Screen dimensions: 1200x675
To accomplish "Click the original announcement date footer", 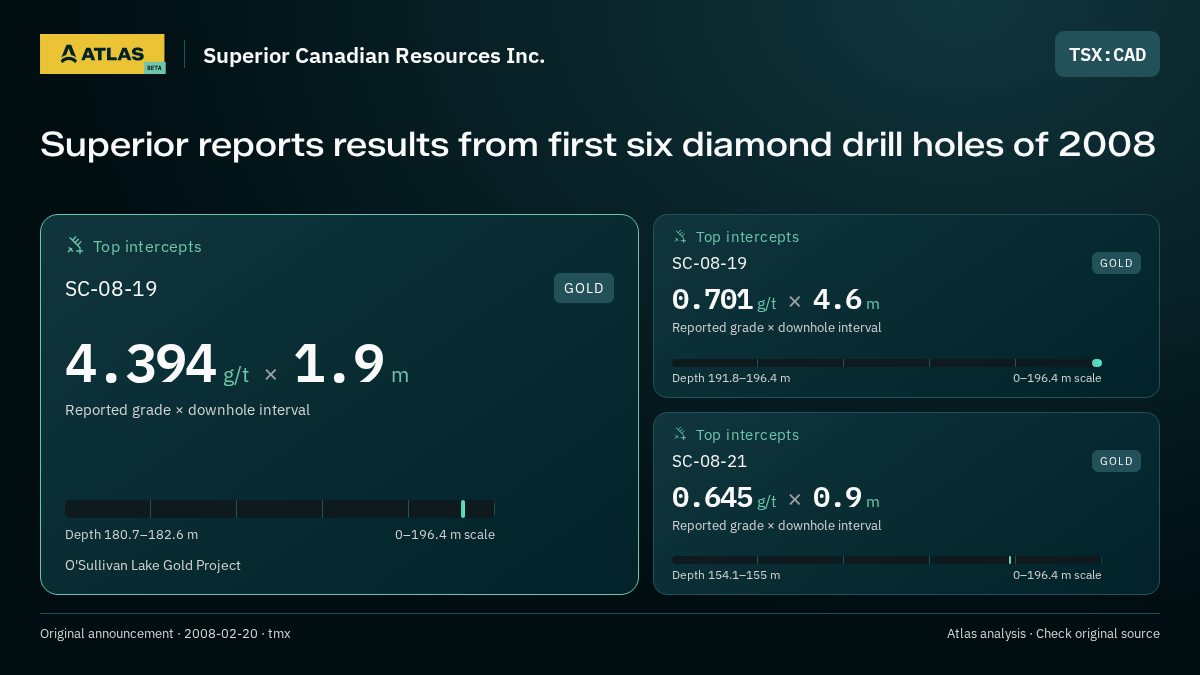I will pyautogui.click(x=165, y=634).
